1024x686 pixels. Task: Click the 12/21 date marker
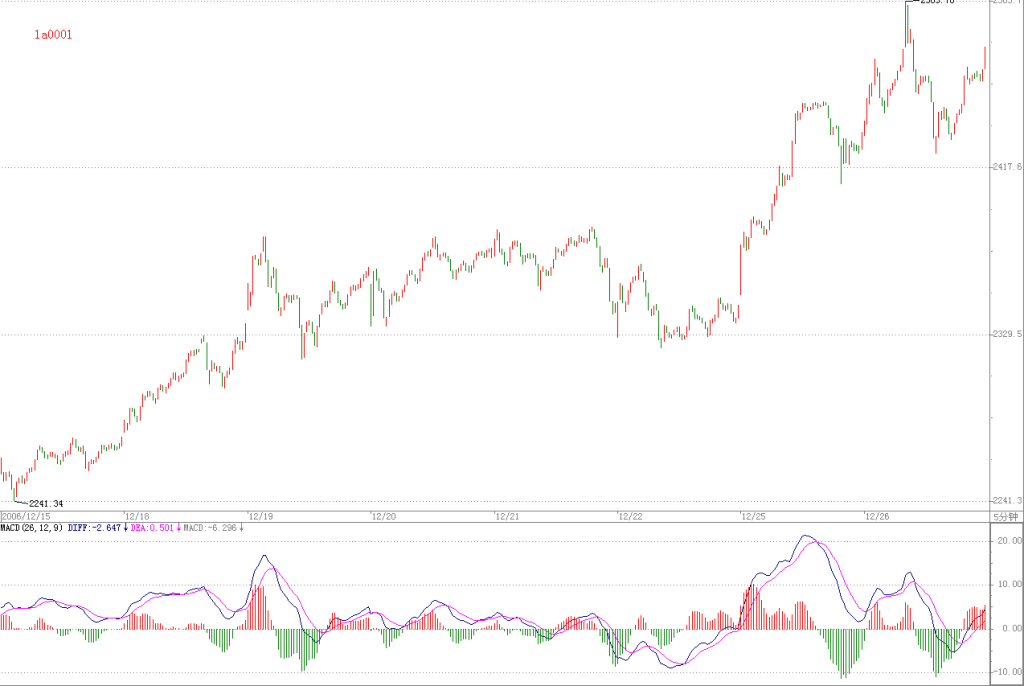tap(507, 516)
